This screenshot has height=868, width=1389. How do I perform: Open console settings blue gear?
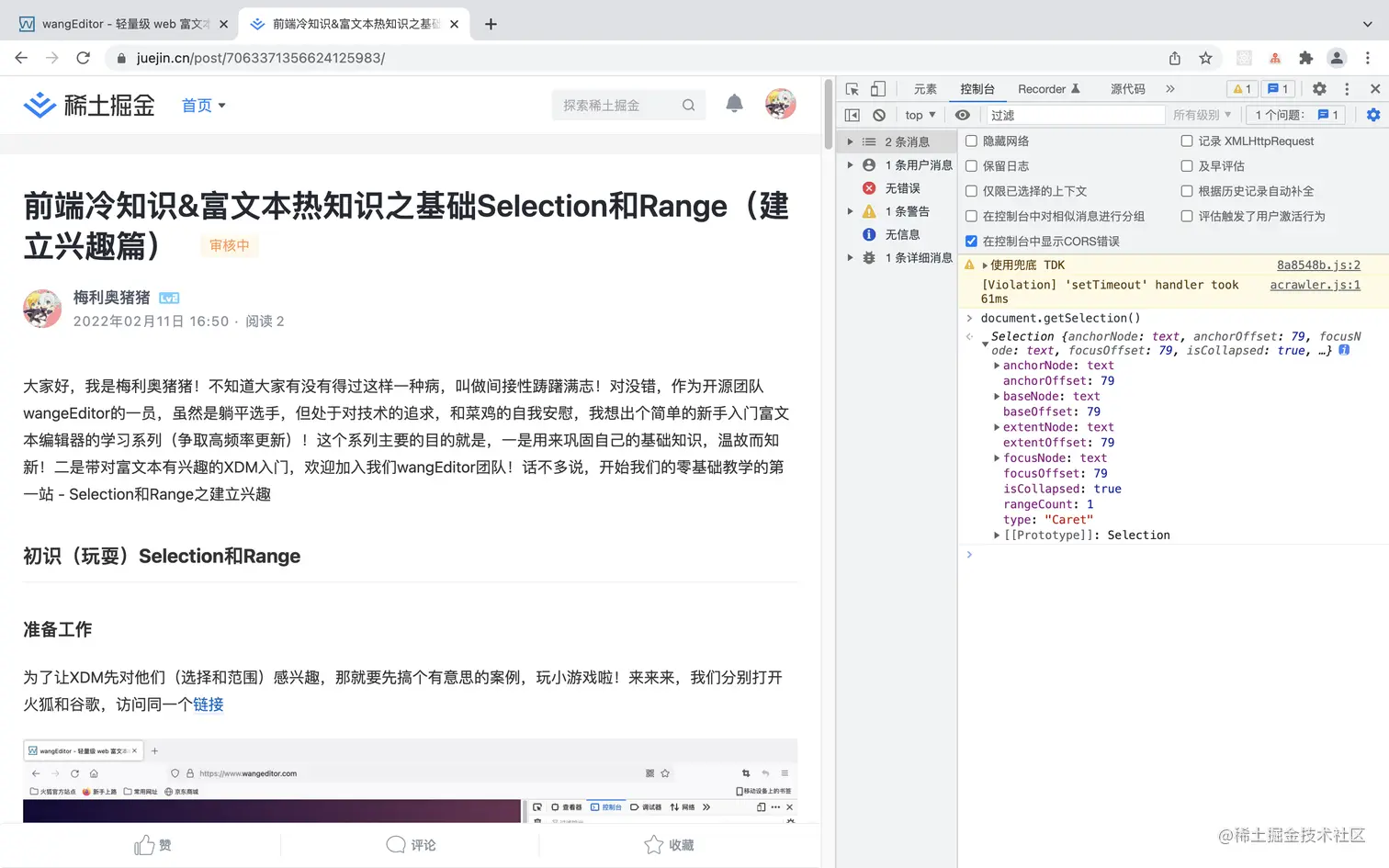click(x=1373, y=115)
